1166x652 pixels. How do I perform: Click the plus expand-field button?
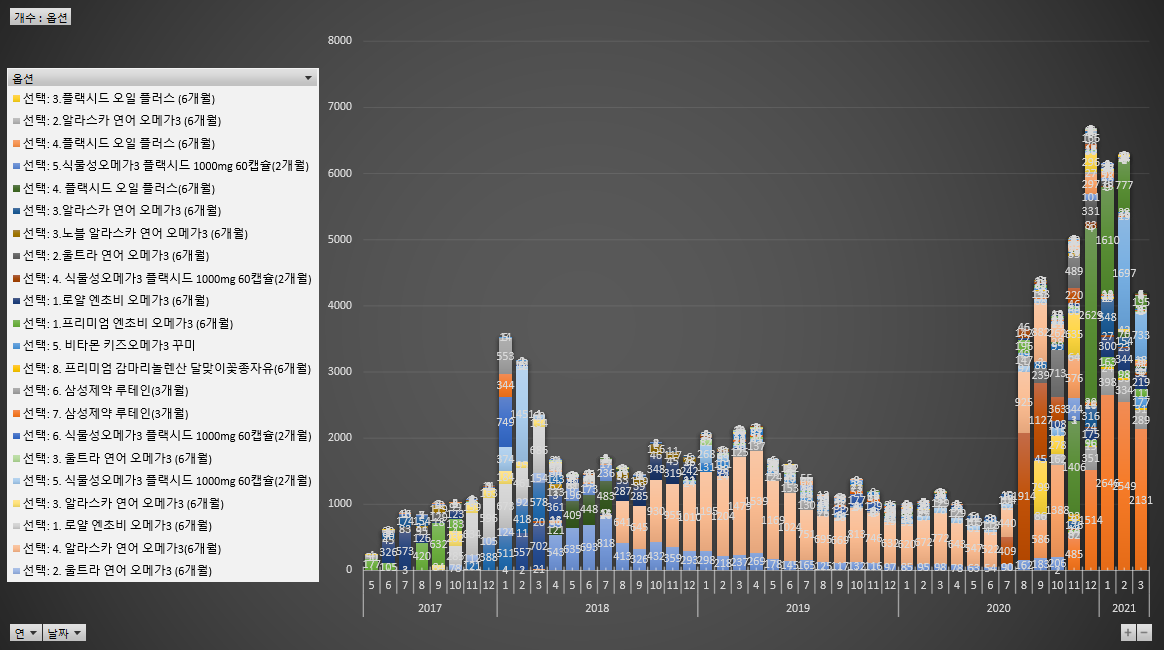[x=1128, y=633]
